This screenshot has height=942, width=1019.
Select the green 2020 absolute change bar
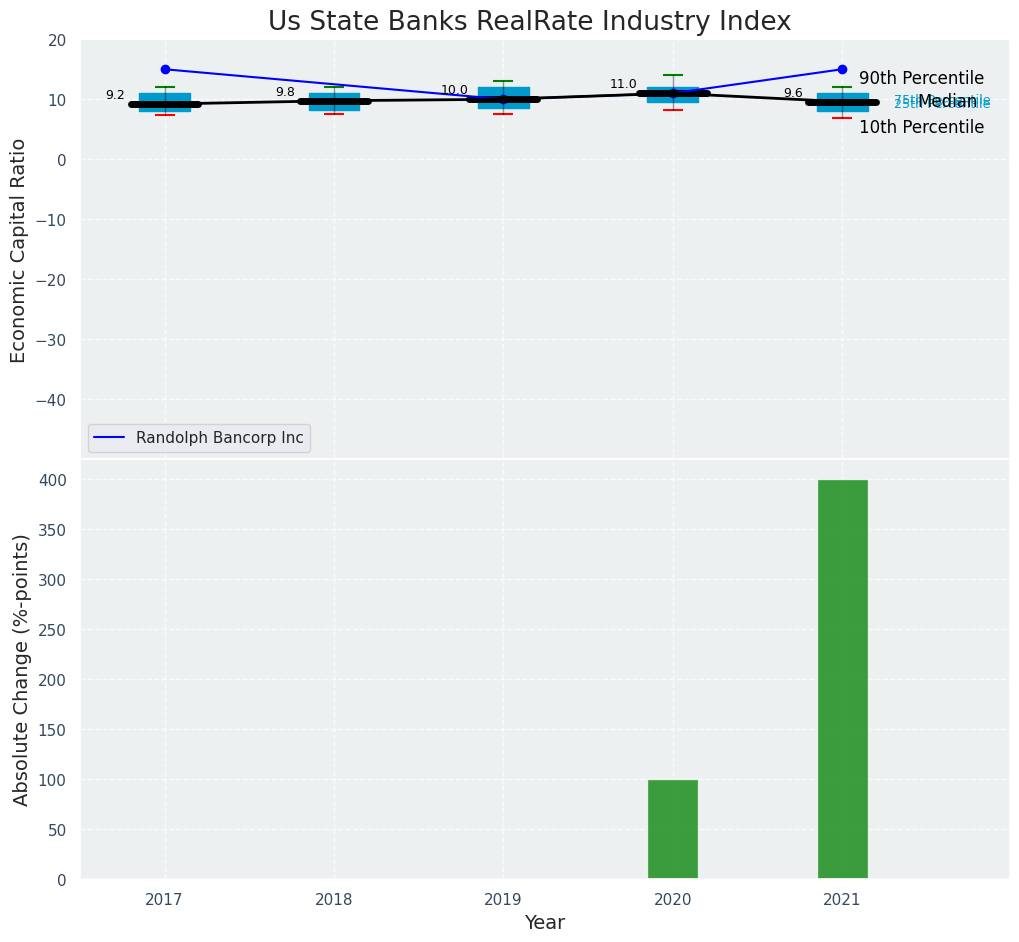pyautogui.click(x=673, y=829)
